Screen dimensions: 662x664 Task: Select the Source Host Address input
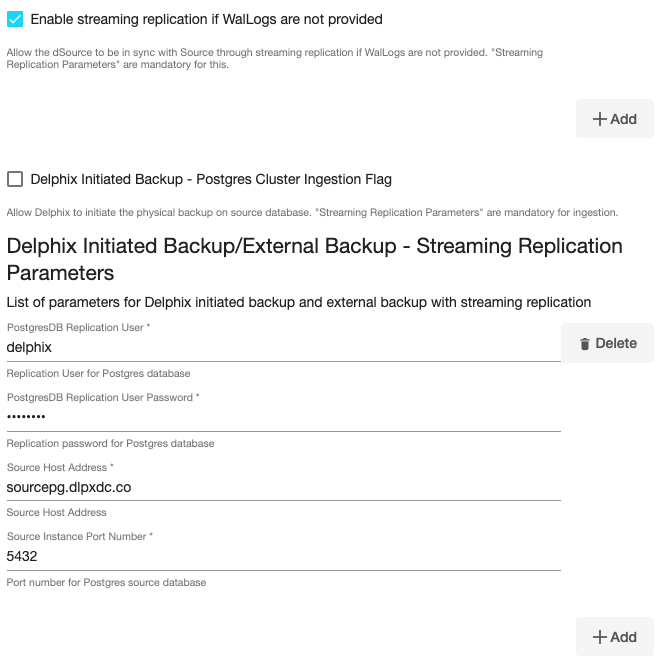click(282, 487)
